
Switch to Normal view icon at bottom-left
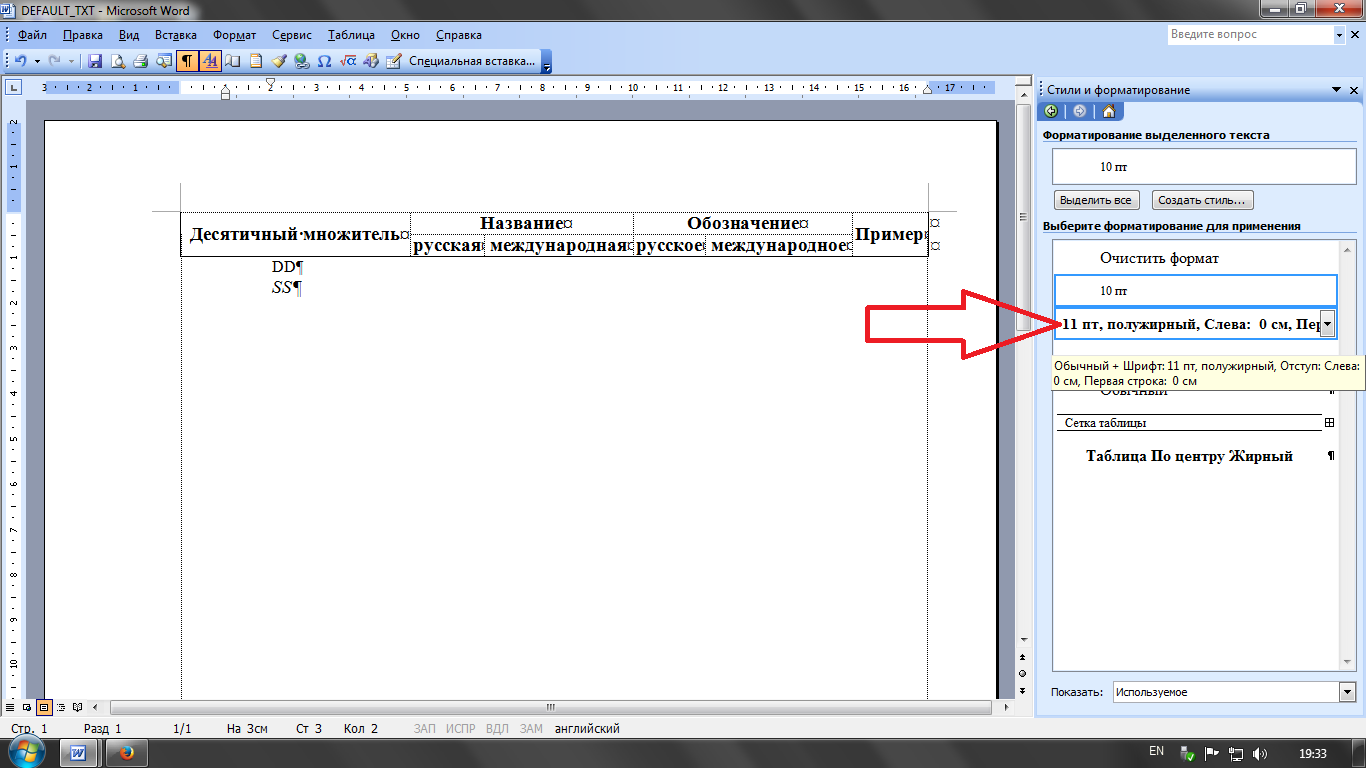coord(12,707)
